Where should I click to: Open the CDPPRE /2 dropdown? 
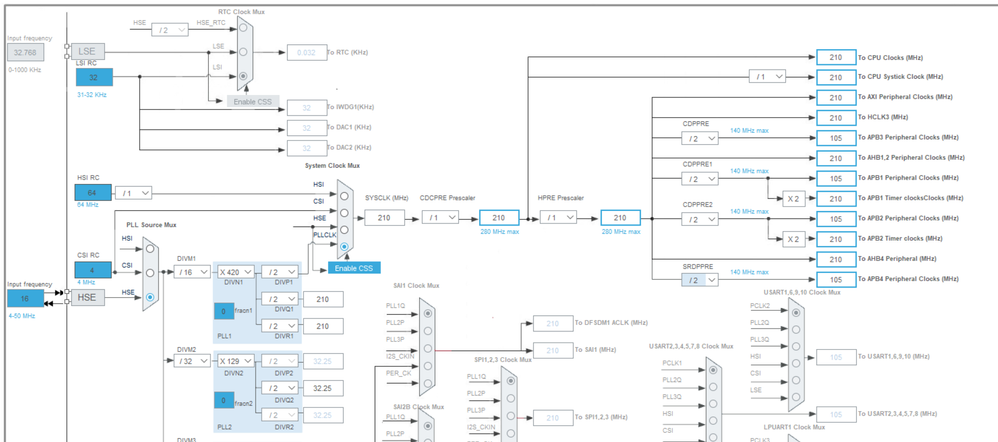pyautogui.click(x=699, y=138)
